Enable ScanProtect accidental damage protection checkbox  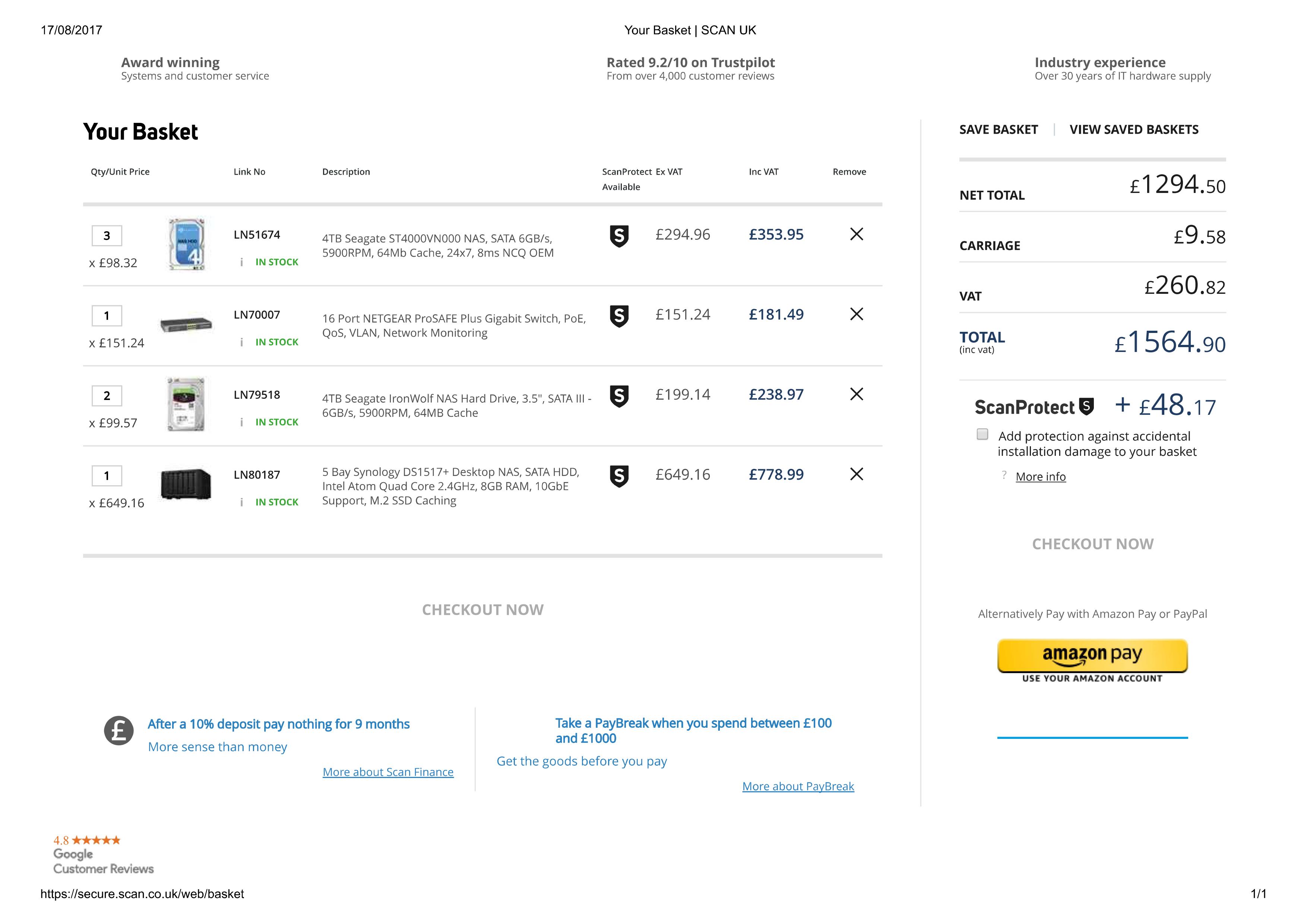pos(982,434)
